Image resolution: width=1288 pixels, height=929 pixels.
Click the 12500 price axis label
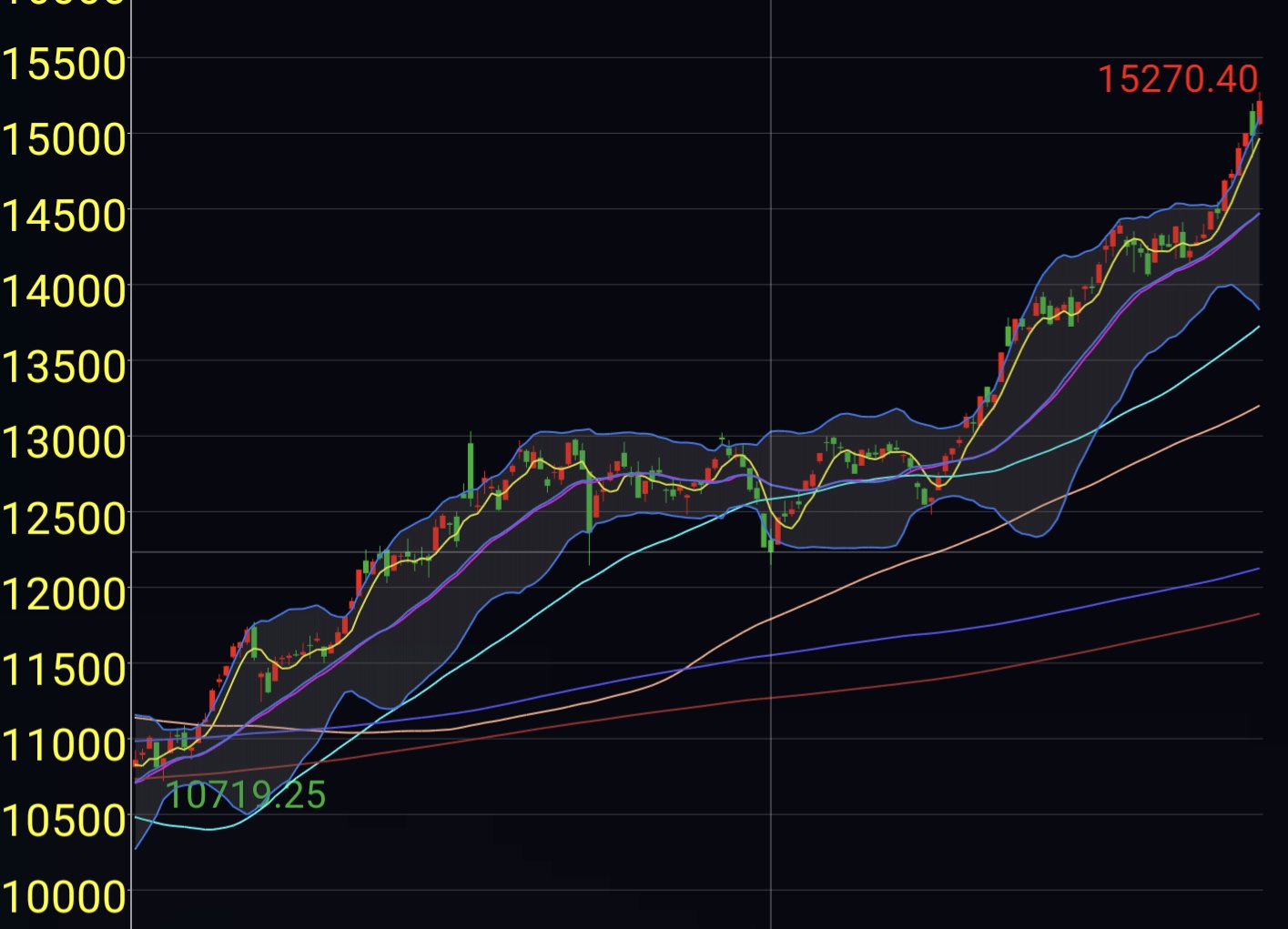(x=63, y=519)
